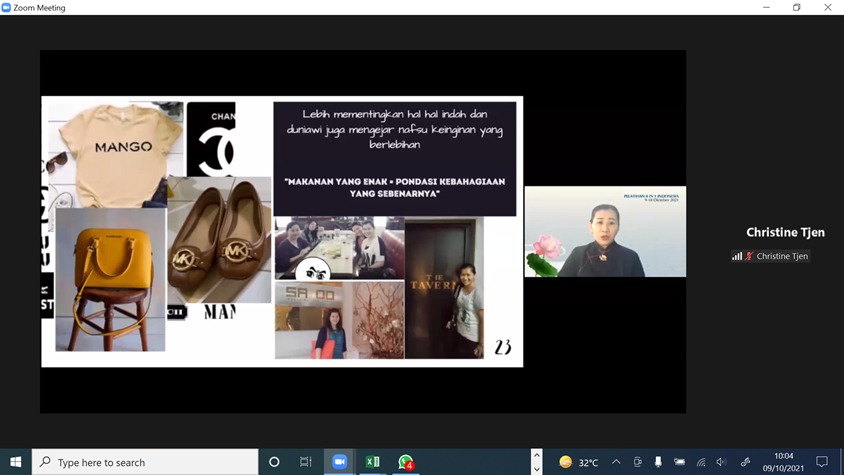Image resolution: width=844 pixels, height=475 pixels.
Task: Select the Zoom app on taskbar
Action: (x=339, y=462)
